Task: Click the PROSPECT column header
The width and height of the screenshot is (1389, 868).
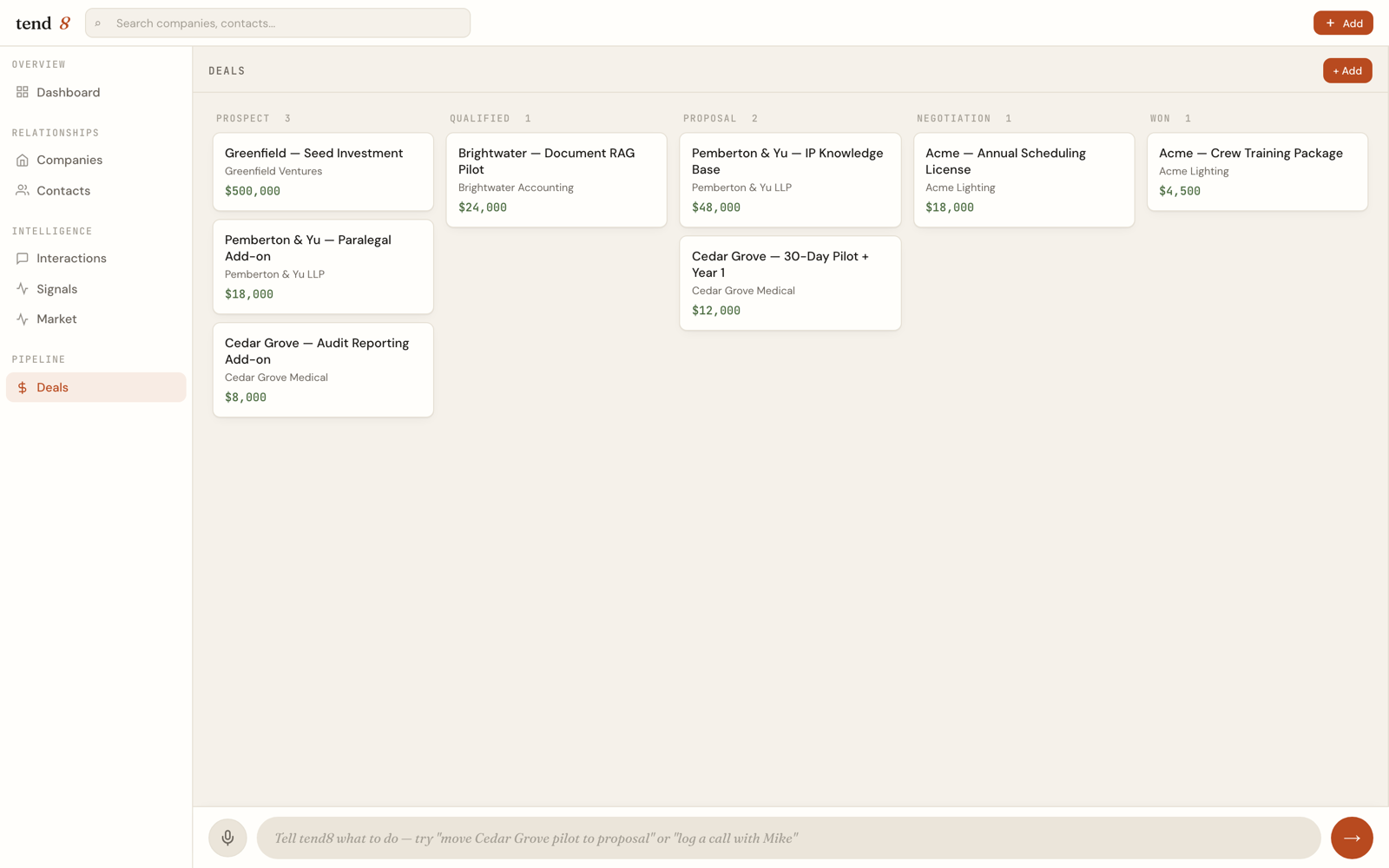Action: (x=243, y=118)
